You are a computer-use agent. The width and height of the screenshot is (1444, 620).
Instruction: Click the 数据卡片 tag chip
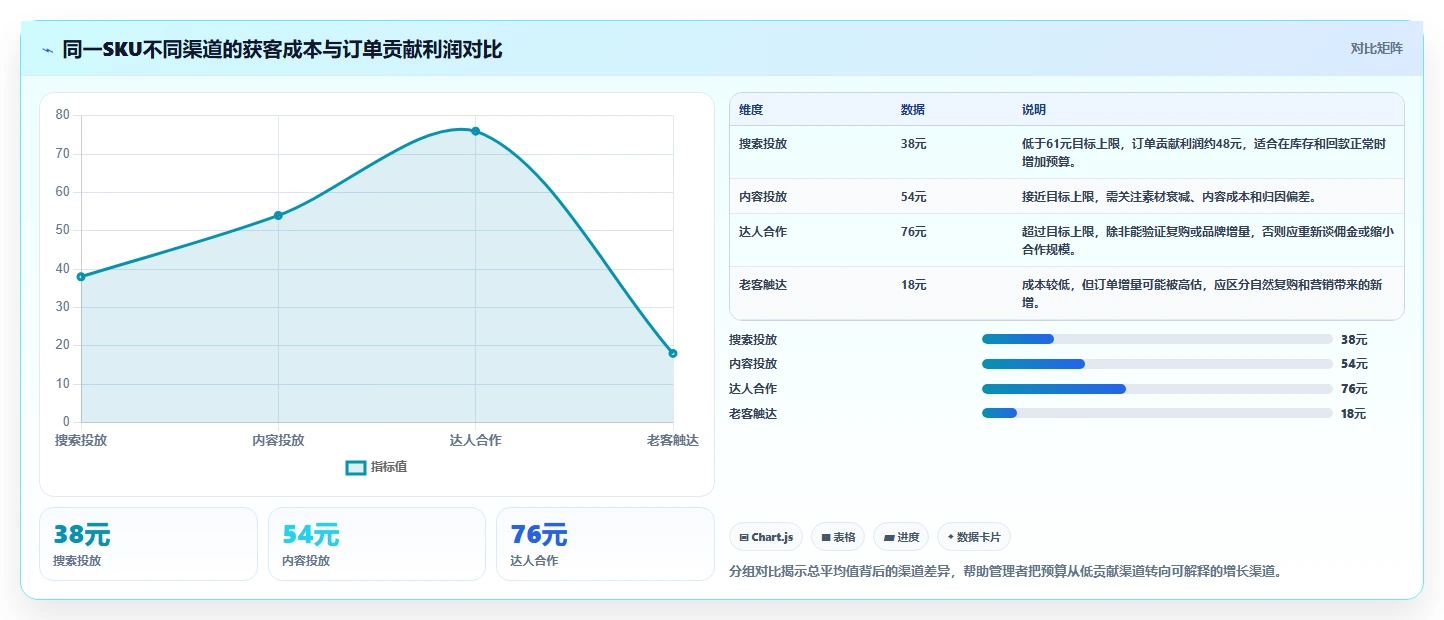pyautogui.click(x=975, y=537)
